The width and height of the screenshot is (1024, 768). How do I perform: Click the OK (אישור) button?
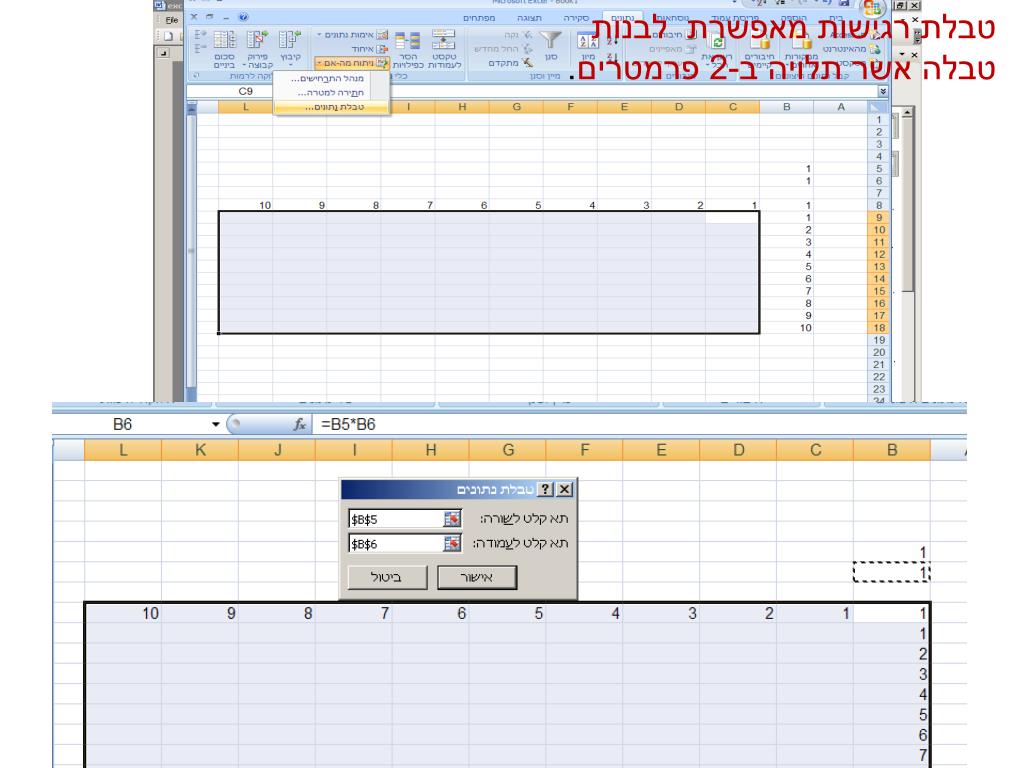click(477, 577)
